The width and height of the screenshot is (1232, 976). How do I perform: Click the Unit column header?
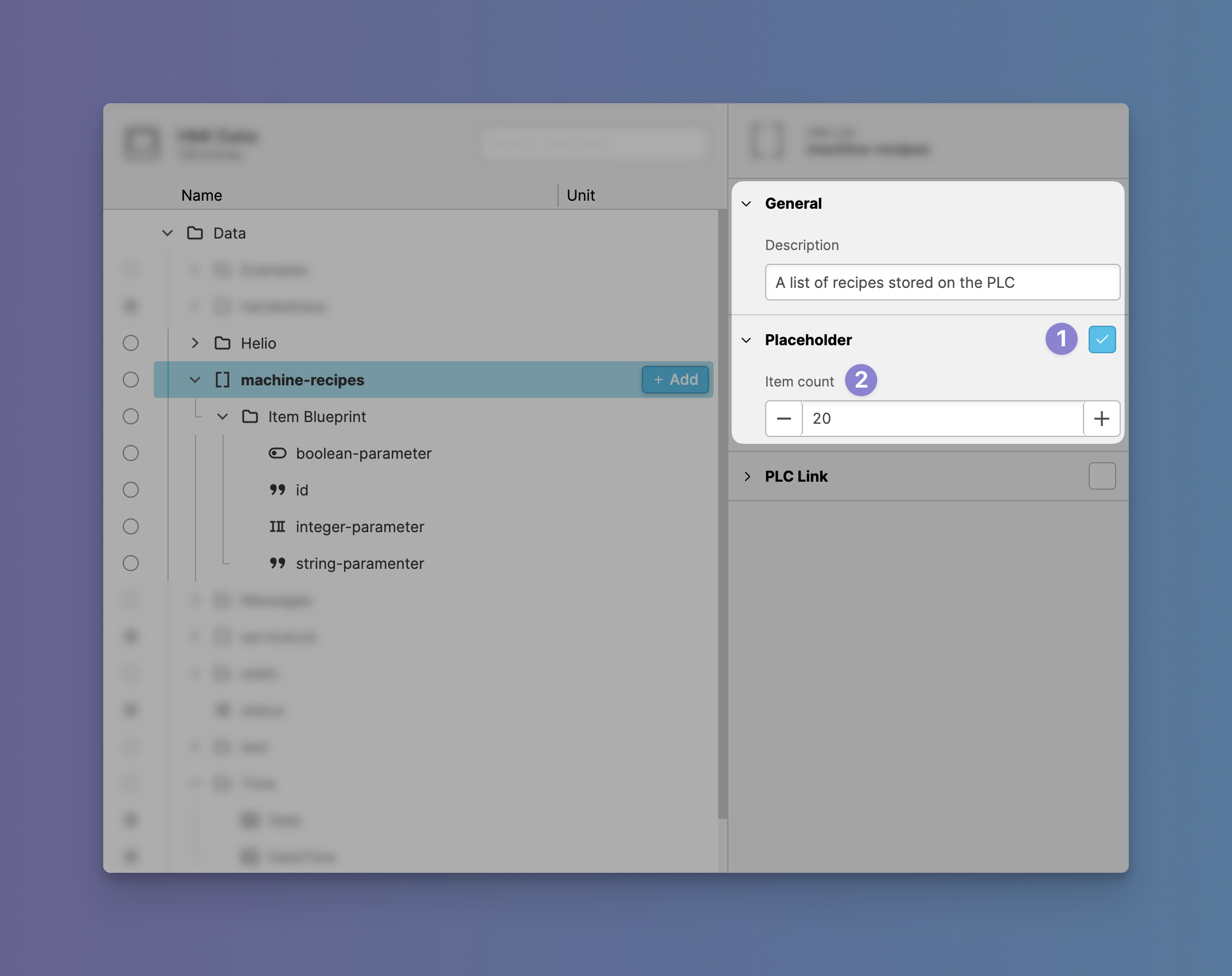tap(580, 196)
